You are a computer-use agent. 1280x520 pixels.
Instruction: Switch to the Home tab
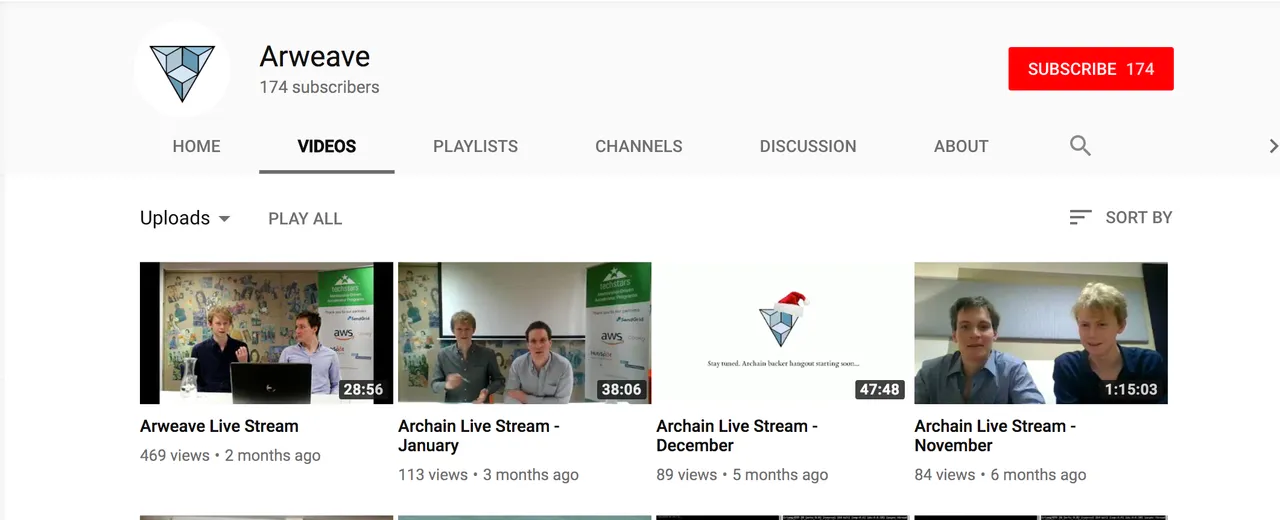pos(196,146)
